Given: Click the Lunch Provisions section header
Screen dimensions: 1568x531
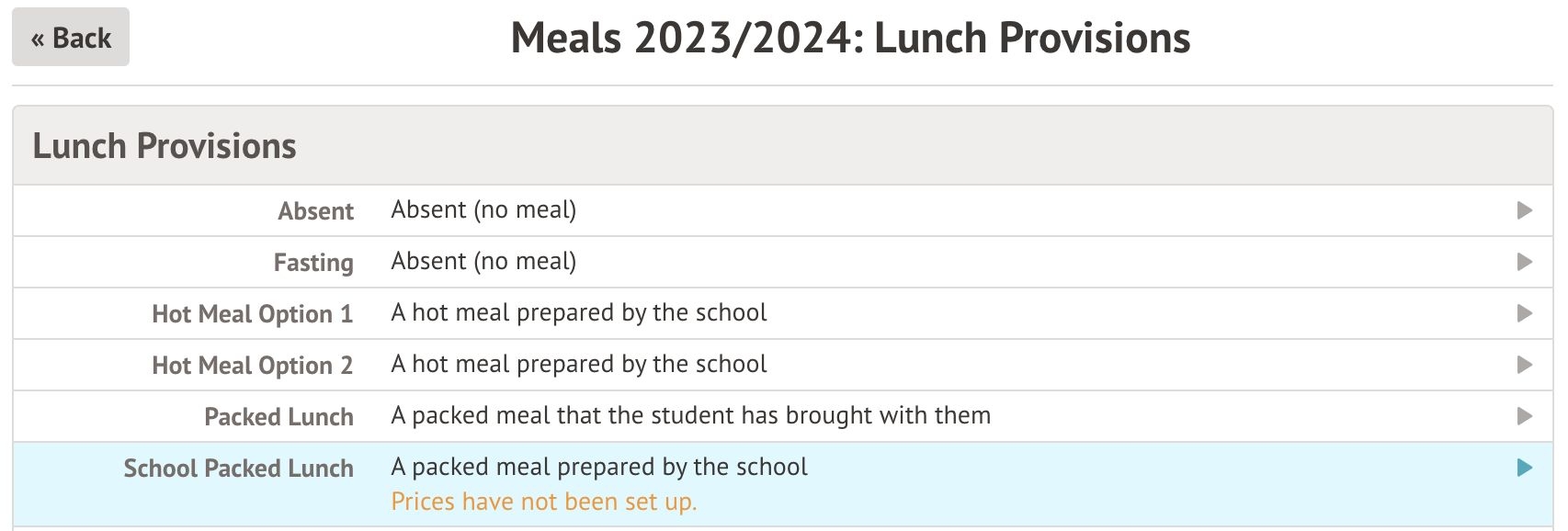Looking at the screenshot, I should 165,146.
